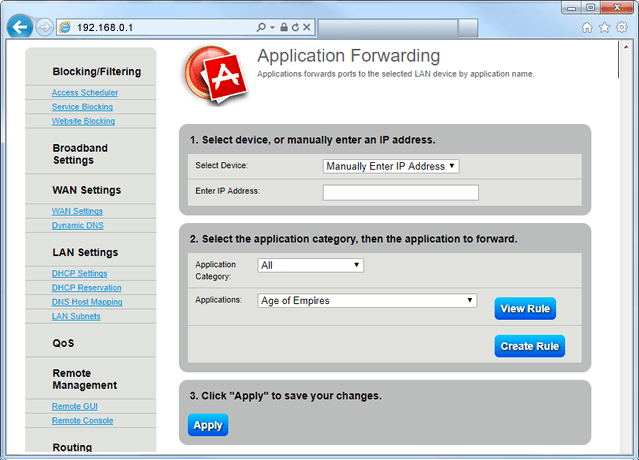Click the browser Back arrow button
This screenshot has height=460, width=639.
(19, 27)
